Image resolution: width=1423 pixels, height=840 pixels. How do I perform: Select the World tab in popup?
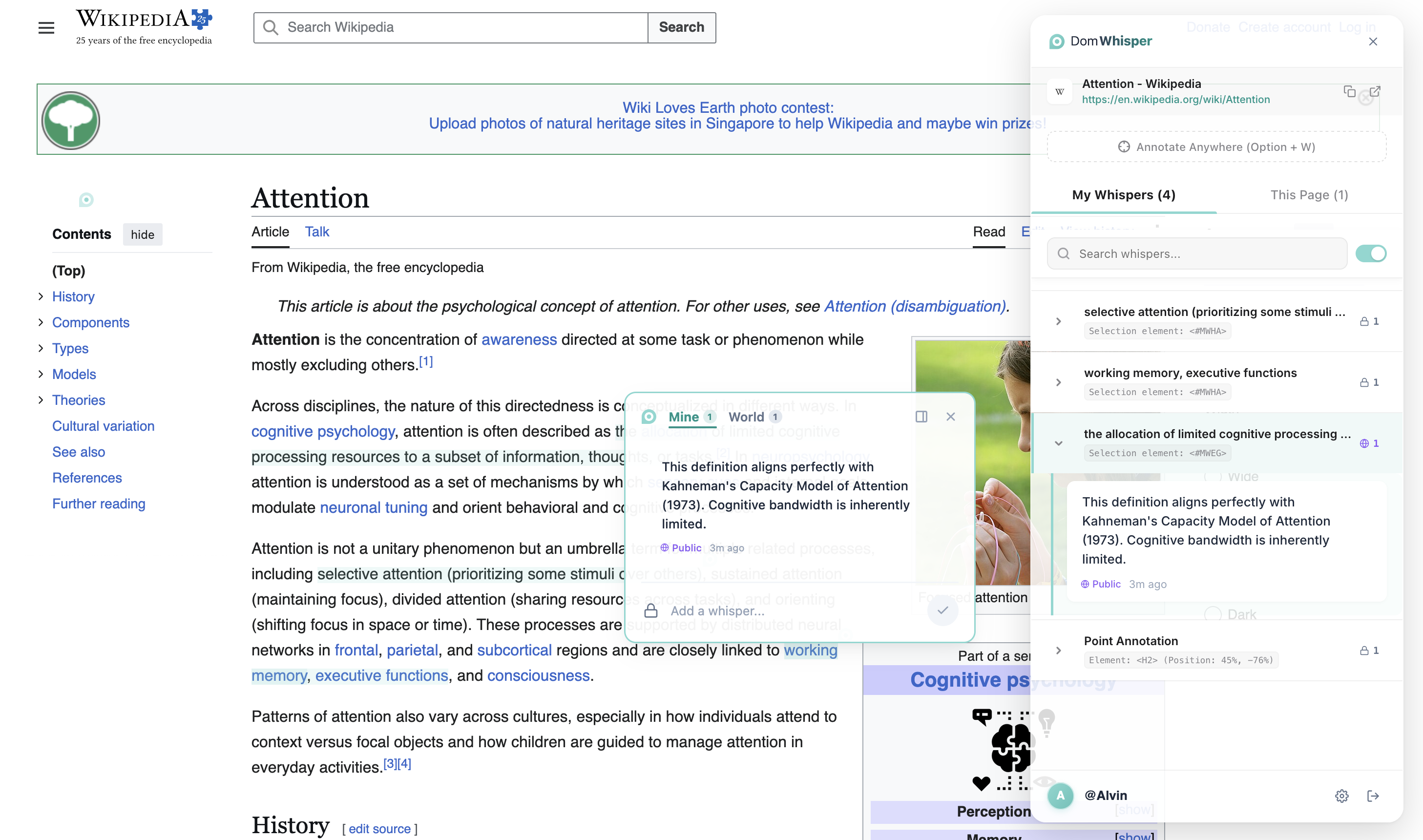point(755,417)
